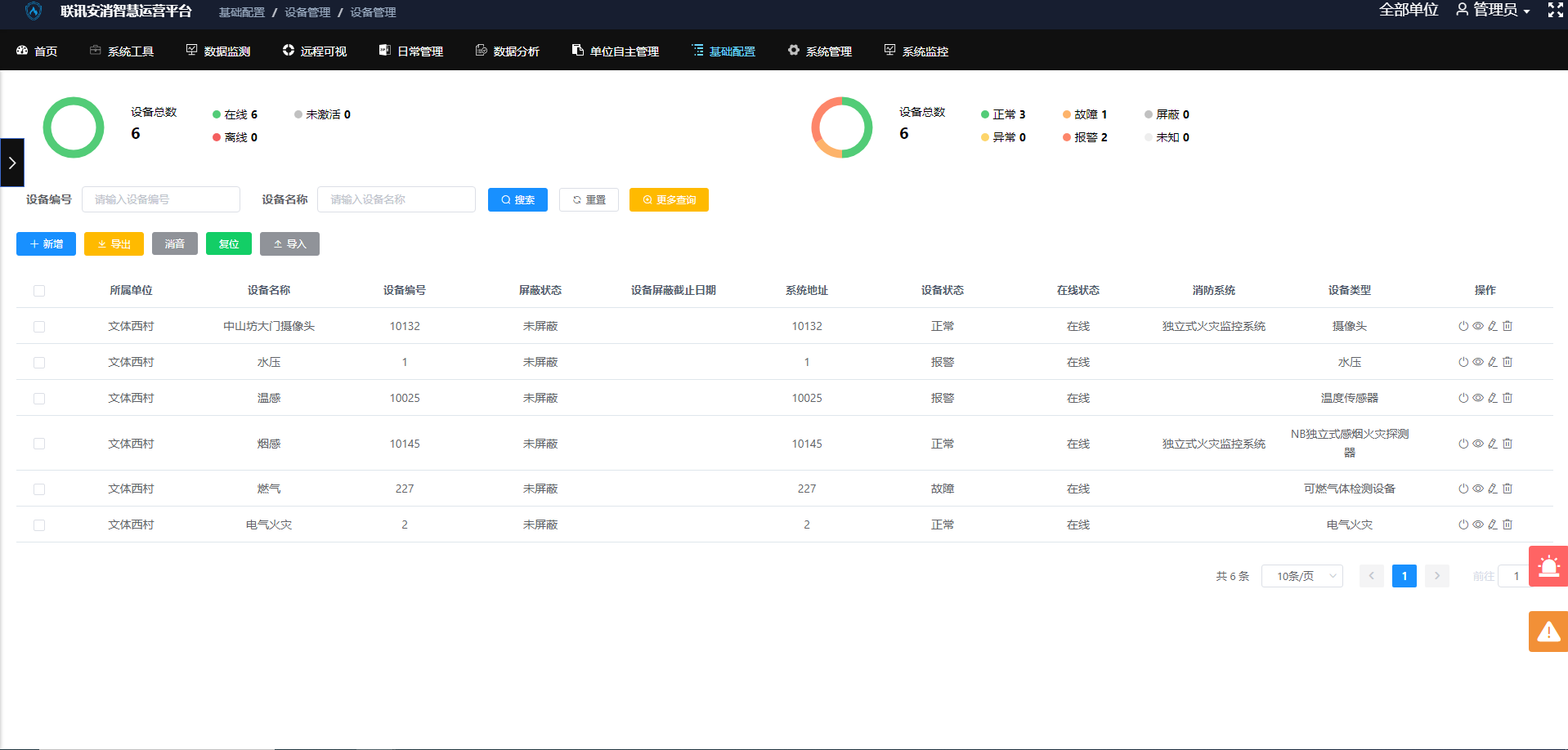Open the 10条/页 page size dropdown
Viewport: 1568px width, 750px height.
(1302, 576)
